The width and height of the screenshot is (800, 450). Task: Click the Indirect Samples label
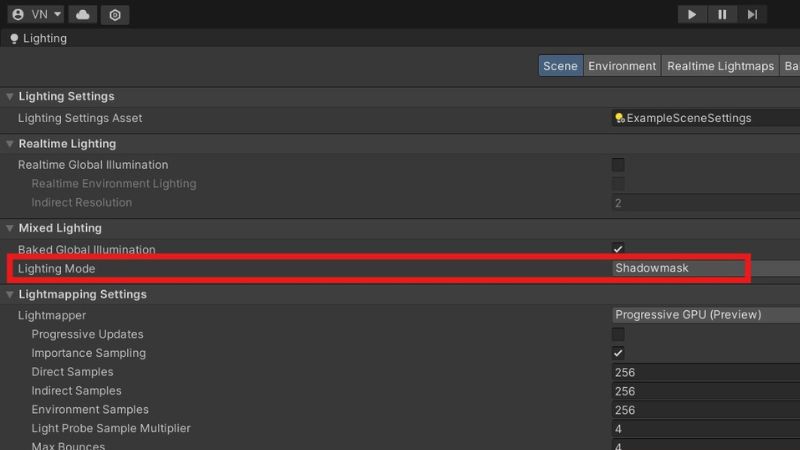coord(77,391)
